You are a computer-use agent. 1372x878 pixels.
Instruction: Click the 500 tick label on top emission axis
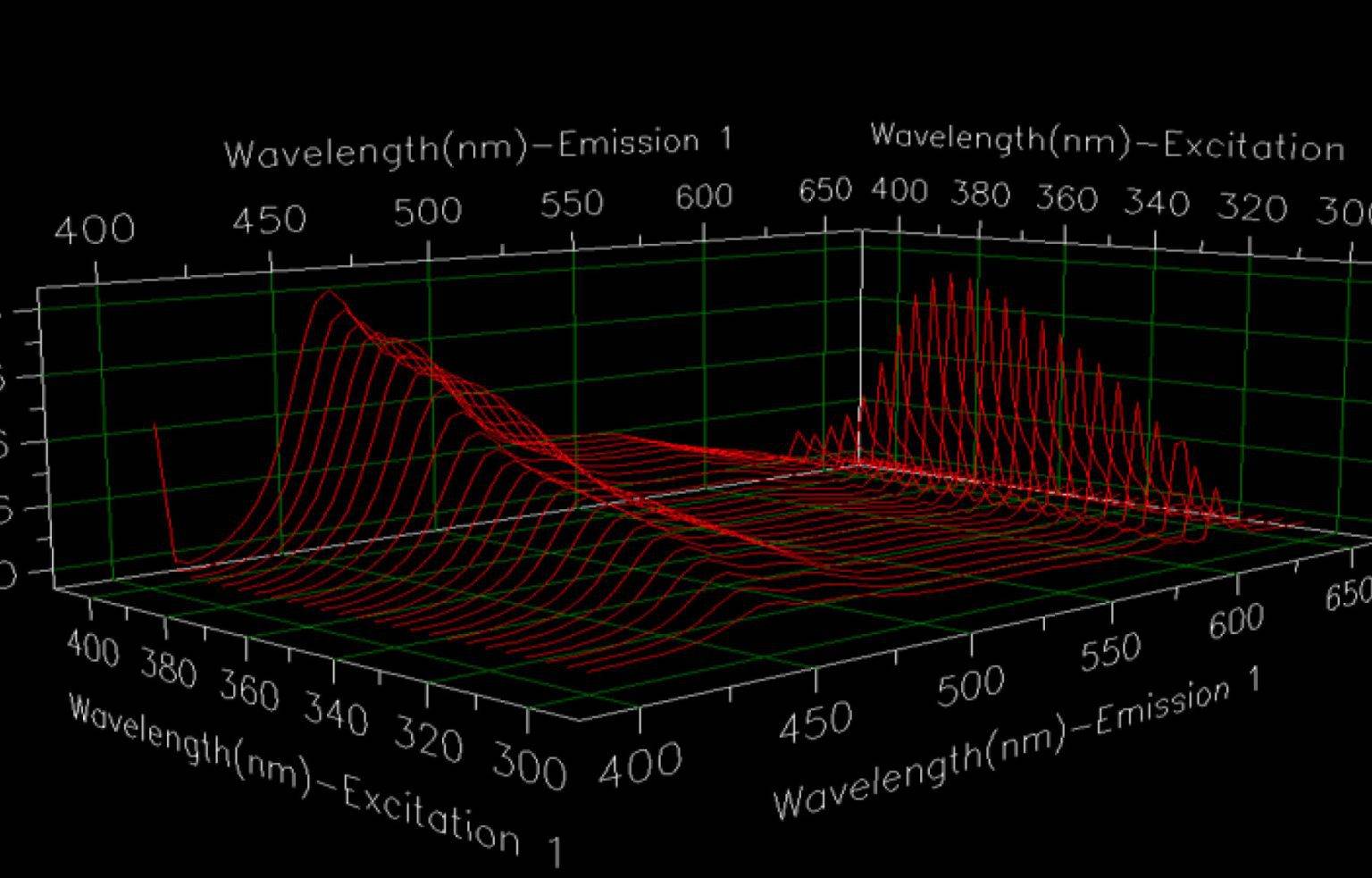point(428,212)
